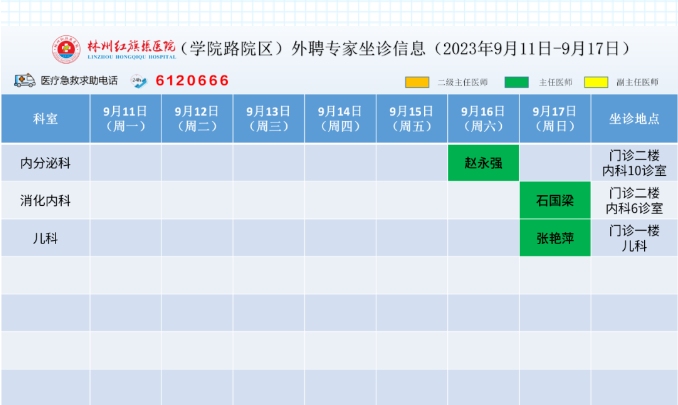Click the 9月14日 (周四) header
Image resolution: width=678 pixels, height=405 pixels.
click(340, 118)
